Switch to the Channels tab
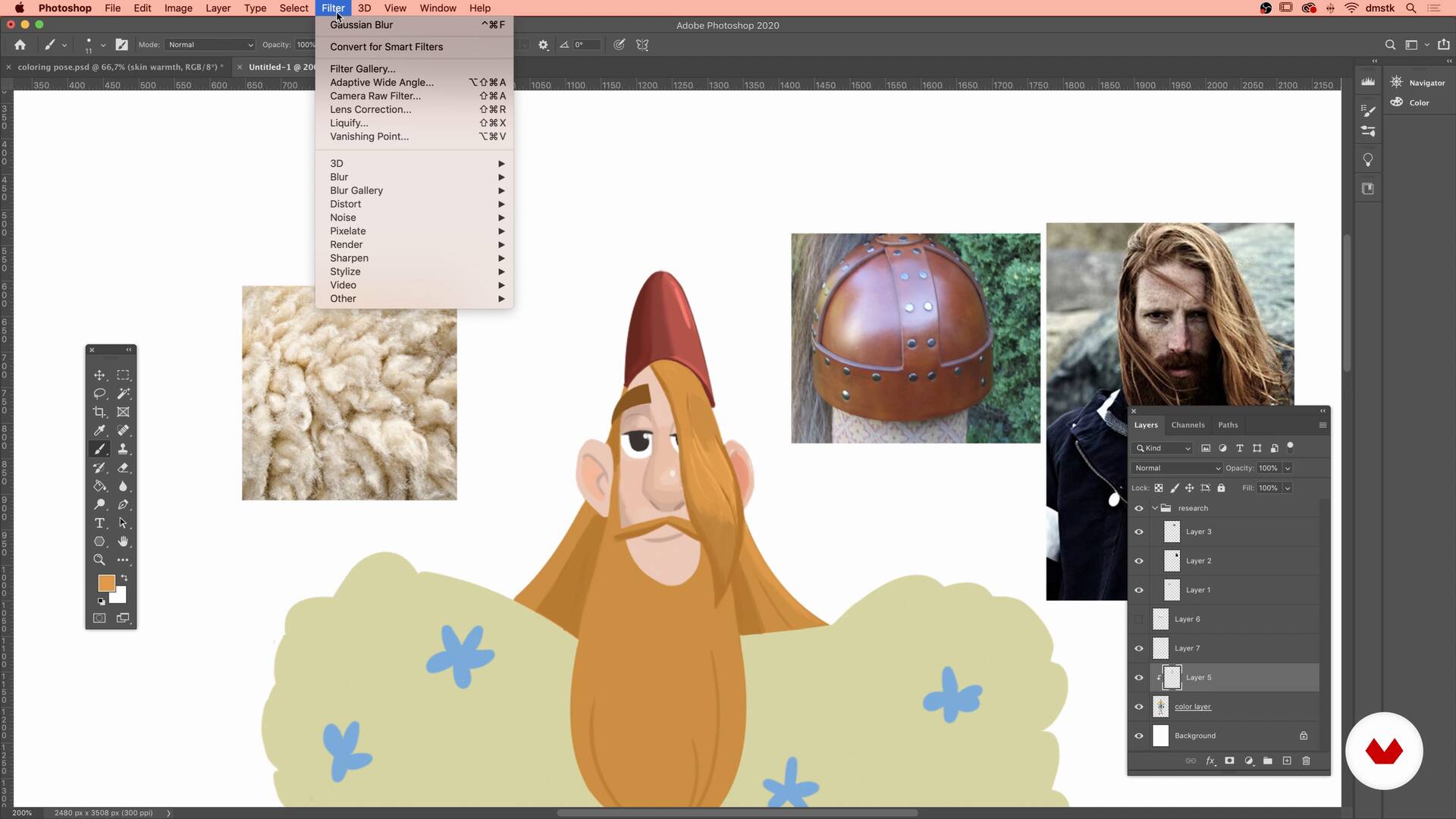Screen dimensions: 1456x819 (x=1188, y=425)
